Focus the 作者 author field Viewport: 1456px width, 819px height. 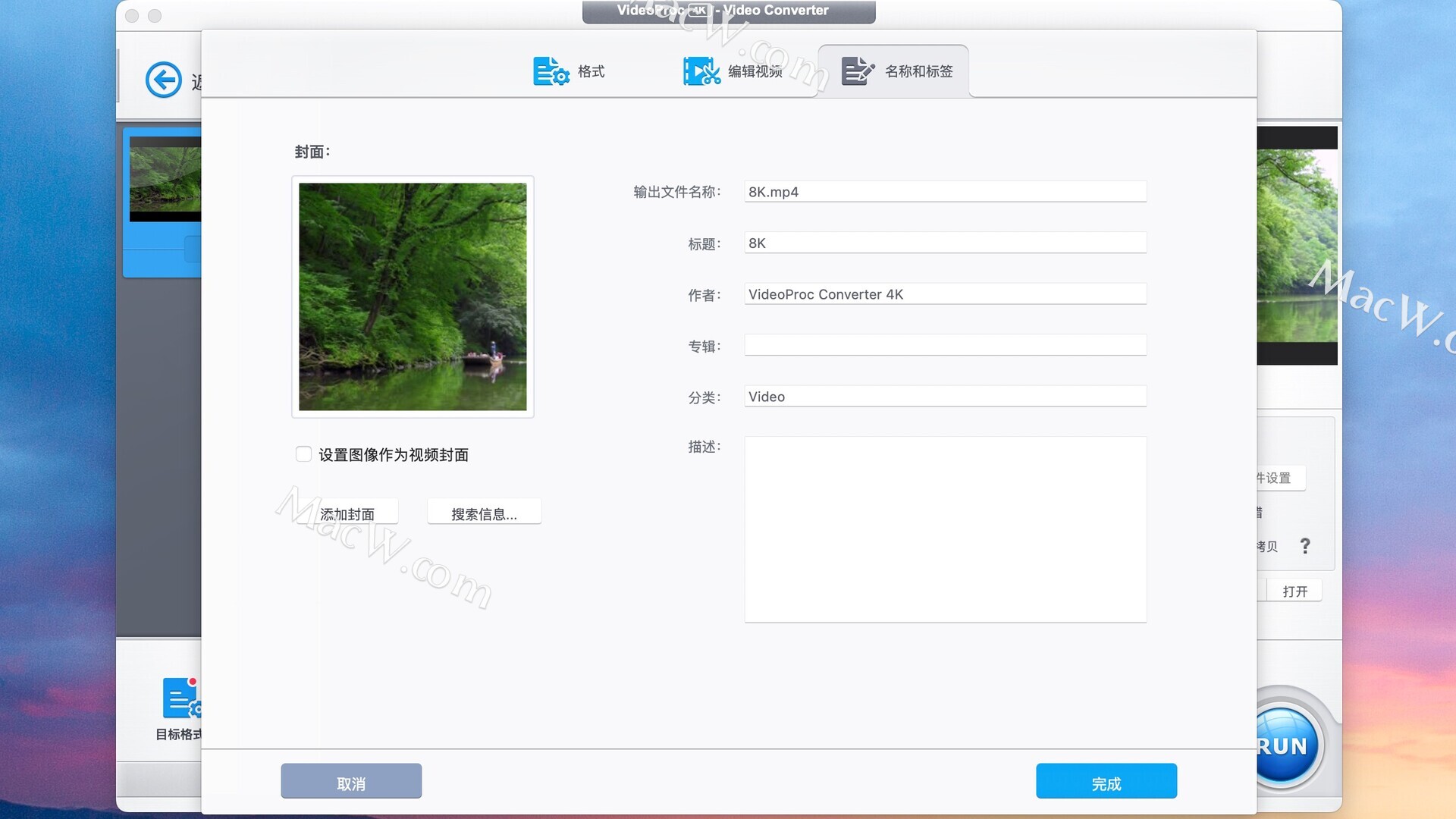pos(945,294)
